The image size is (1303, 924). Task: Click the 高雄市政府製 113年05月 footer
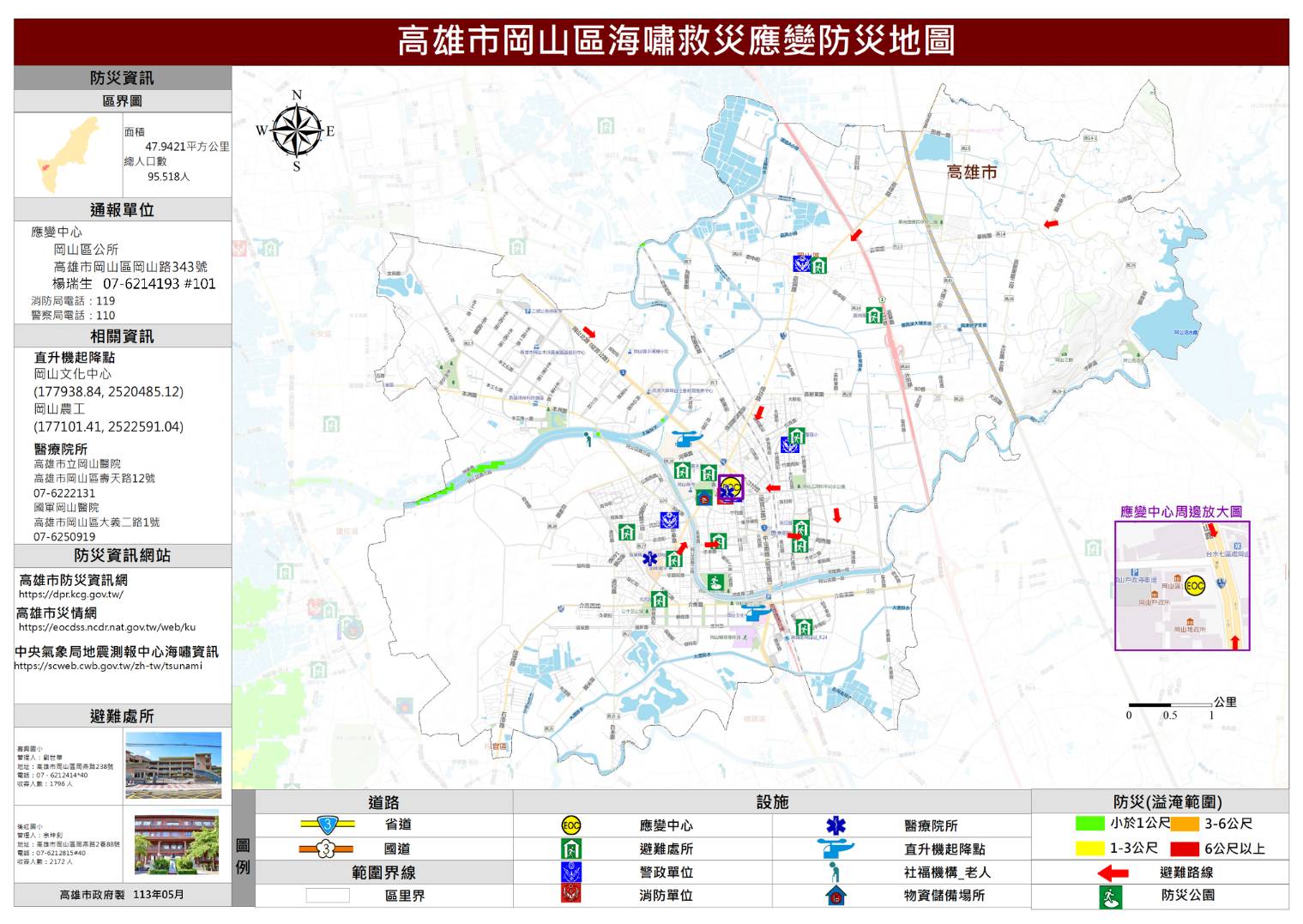click(x=122, y=895)
